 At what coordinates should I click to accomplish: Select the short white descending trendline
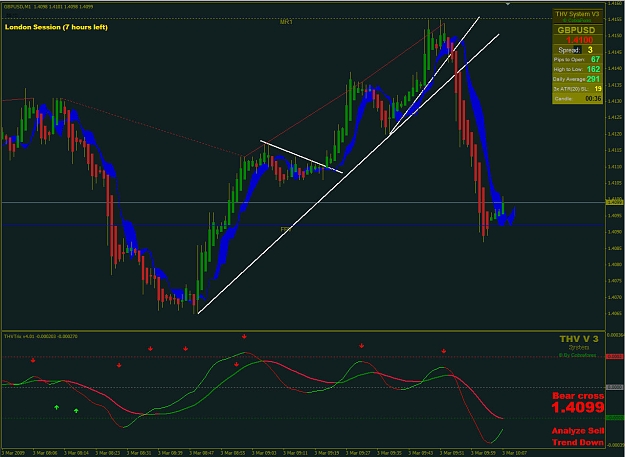301,157
